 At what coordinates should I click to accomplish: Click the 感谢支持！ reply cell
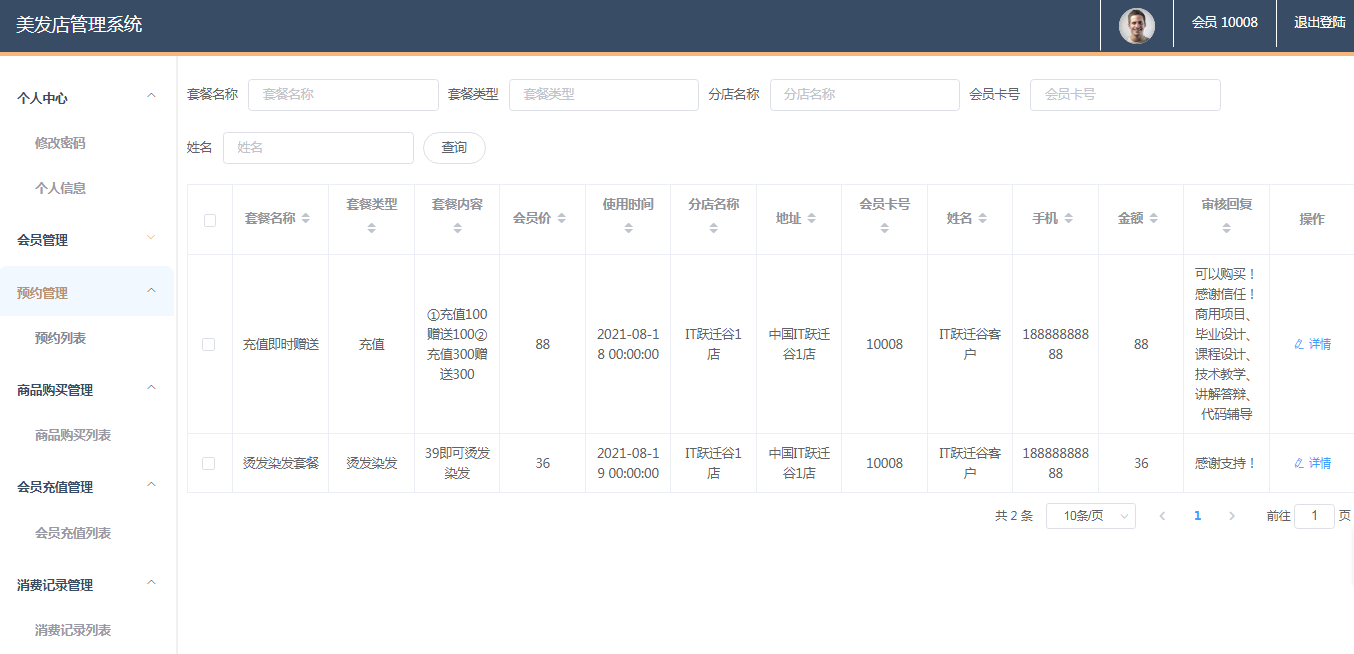(x=1226, y=463)
